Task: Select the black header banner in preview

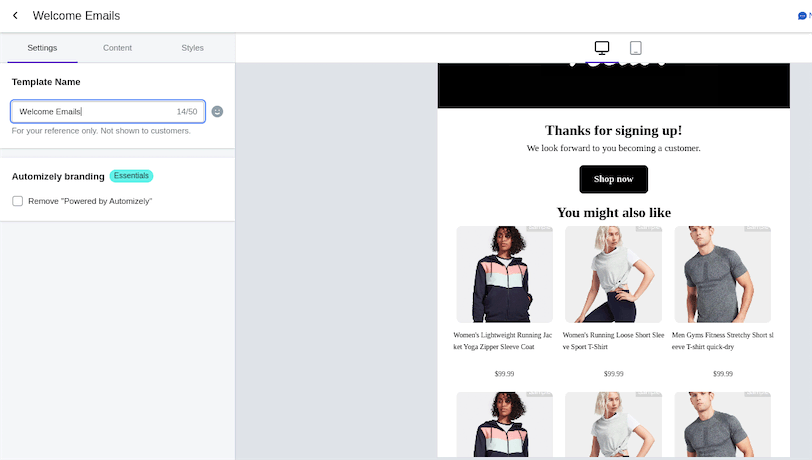Action: tap(613, 85)
